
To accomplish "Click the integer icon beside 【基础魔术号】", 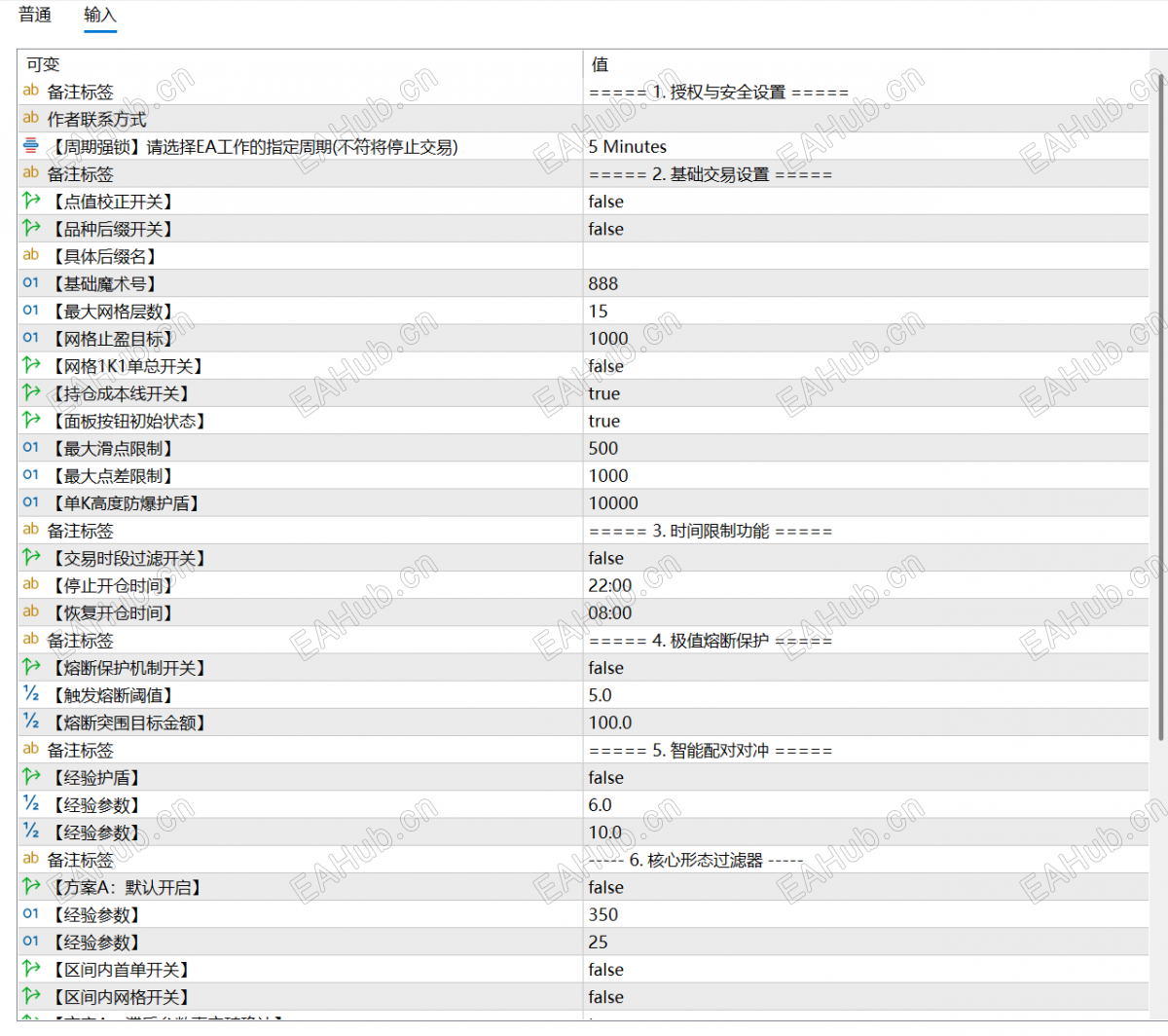I will click(31, 283).
